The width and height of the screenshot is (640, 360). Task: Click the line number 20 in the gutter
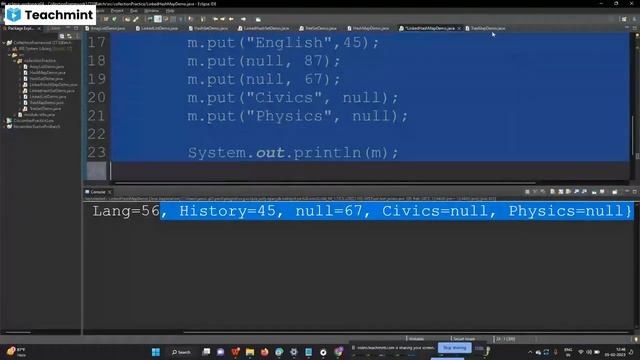click(96, 98)
